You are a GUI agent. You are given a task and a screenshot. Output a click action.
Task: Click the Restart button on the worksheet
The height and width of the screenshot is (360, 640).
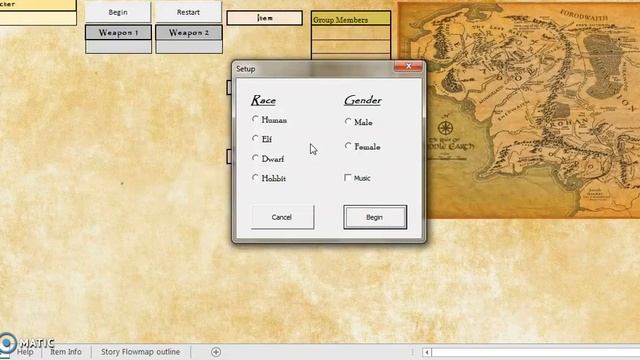[x=188, y=12]
